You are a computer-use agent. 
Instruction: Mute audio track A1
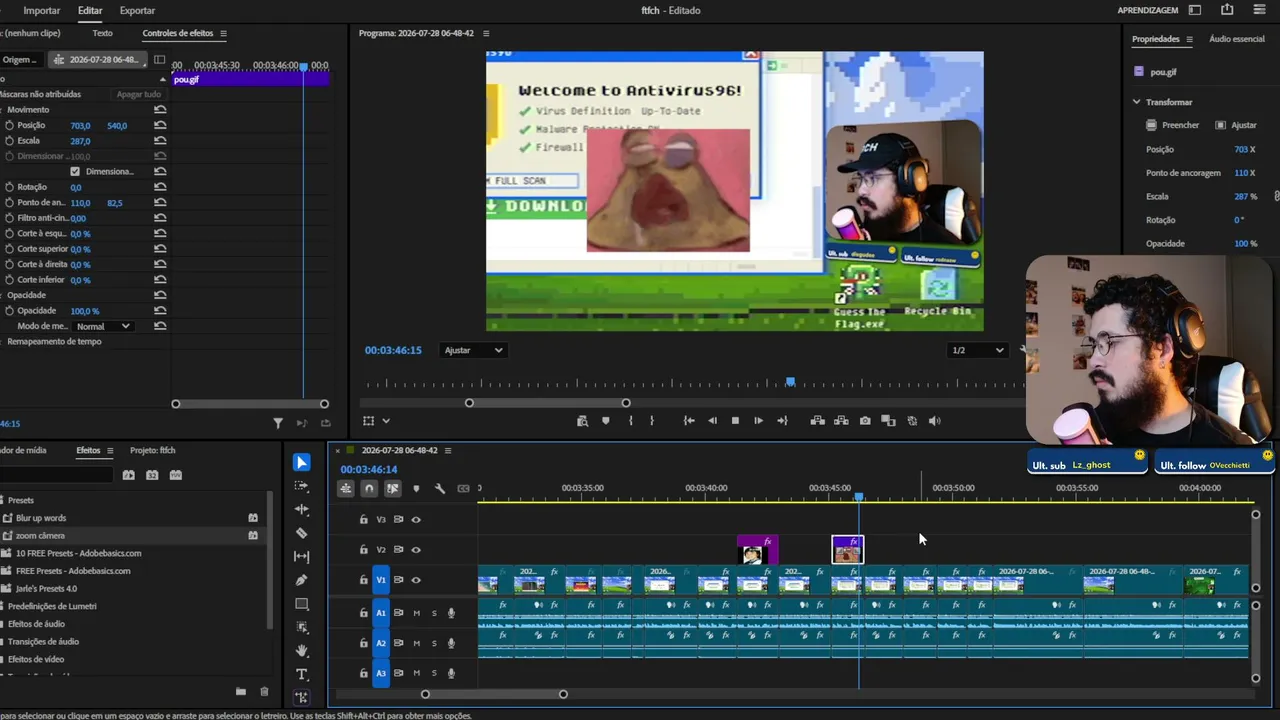[x=417, y=613]
